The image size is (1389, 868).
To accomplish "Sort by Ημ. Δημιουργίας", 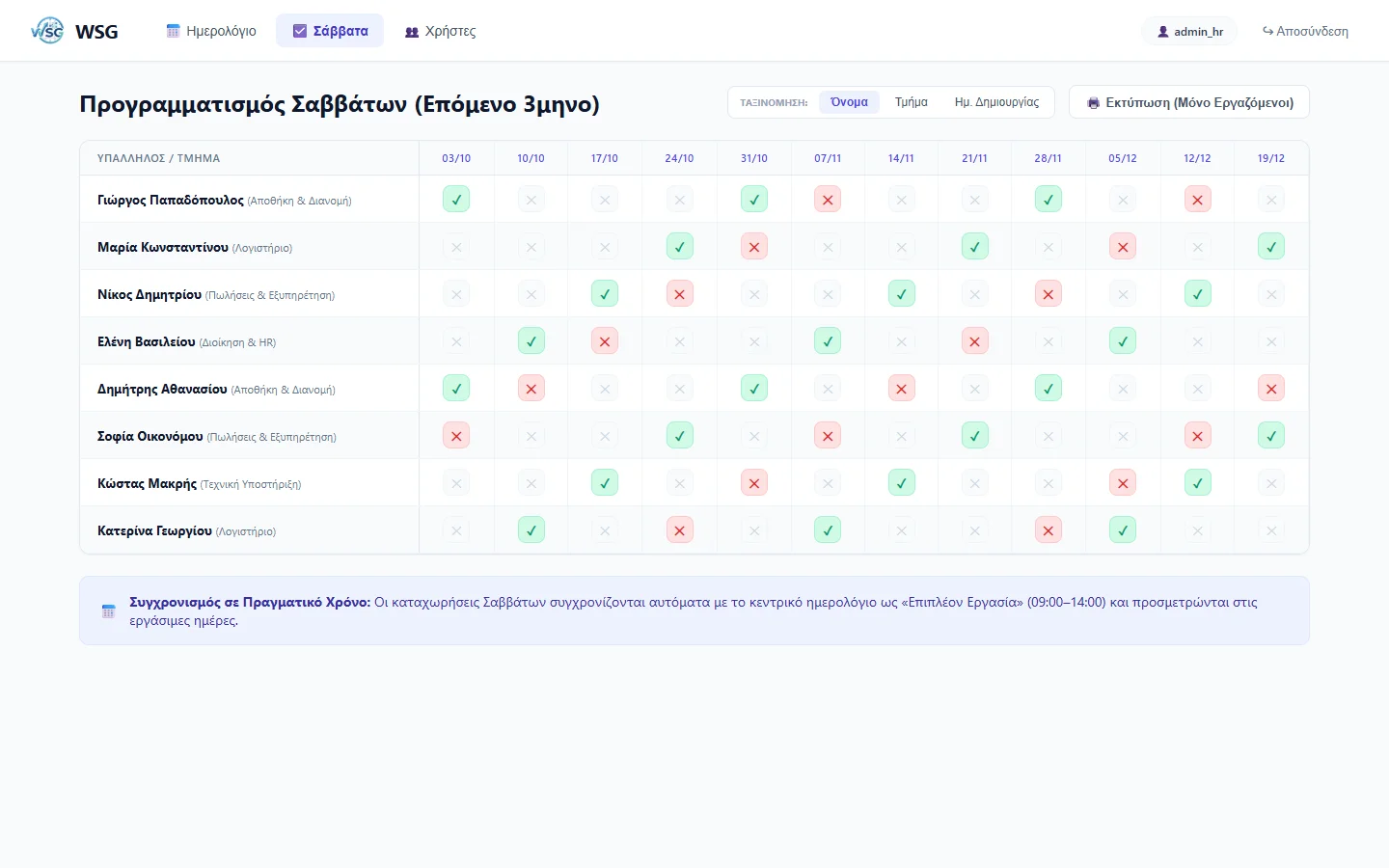I will pyautogui.click(x=996, y=102).
